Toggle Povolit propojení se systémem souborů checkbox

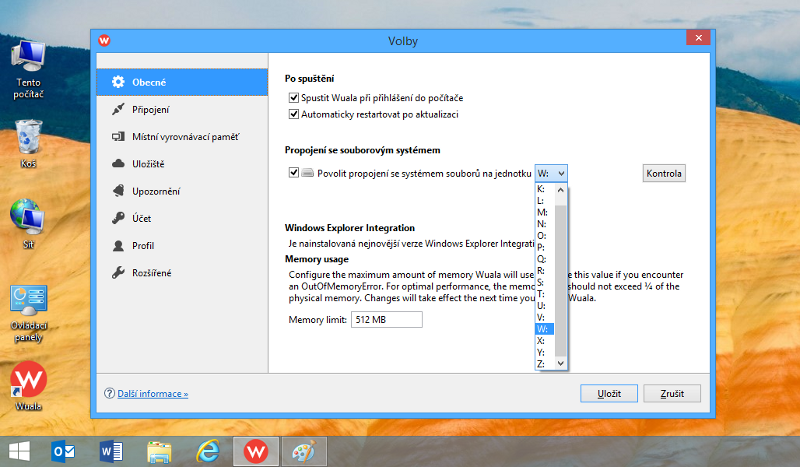click(294, 173)
